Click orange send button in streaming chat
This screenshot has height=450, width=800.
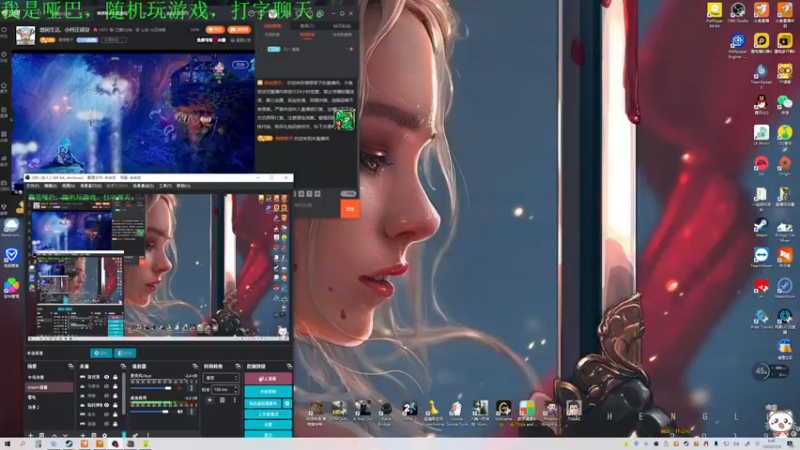point(350,209)
